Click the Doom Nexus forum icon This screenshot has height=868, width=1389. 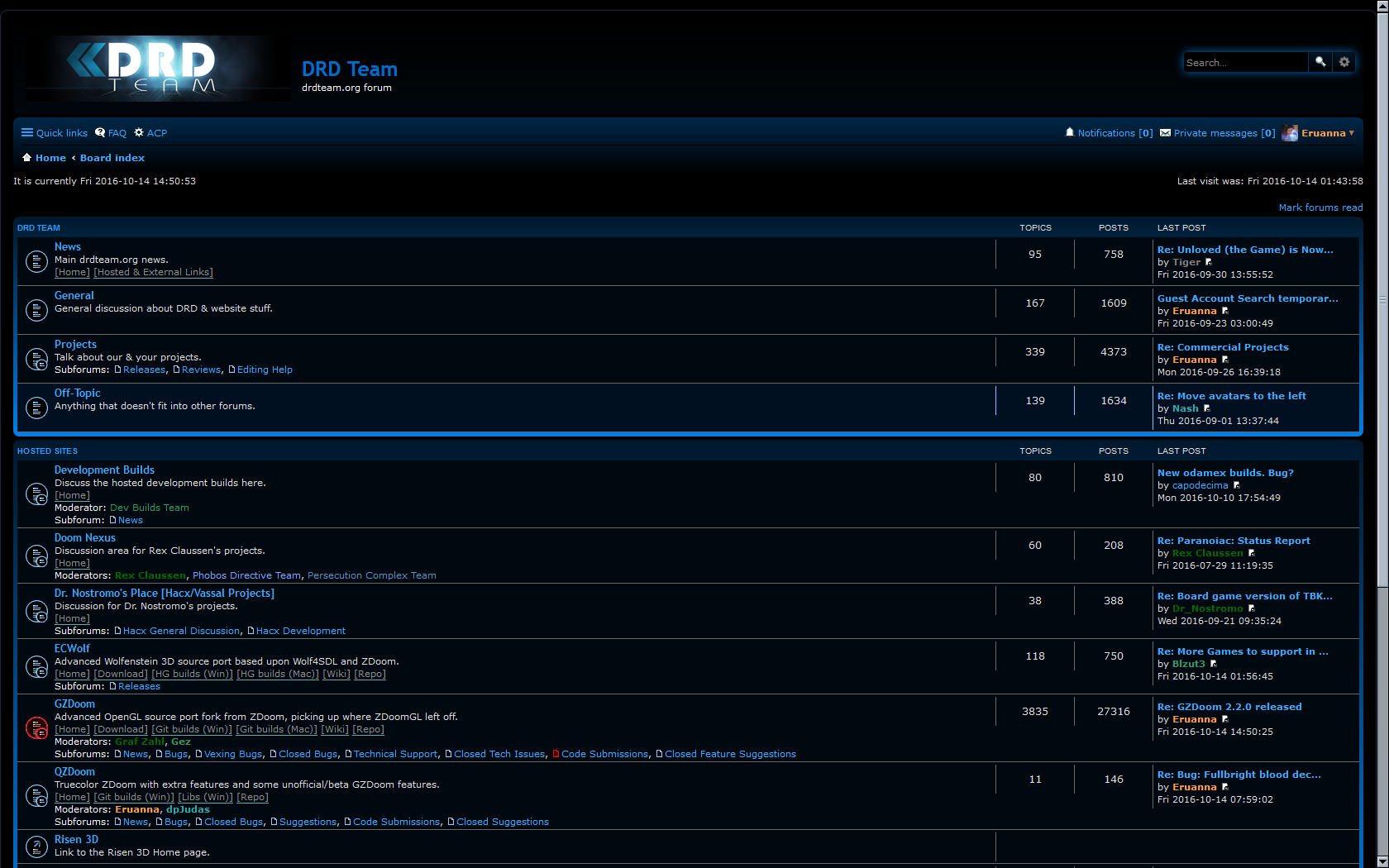[x=36, y=556]
